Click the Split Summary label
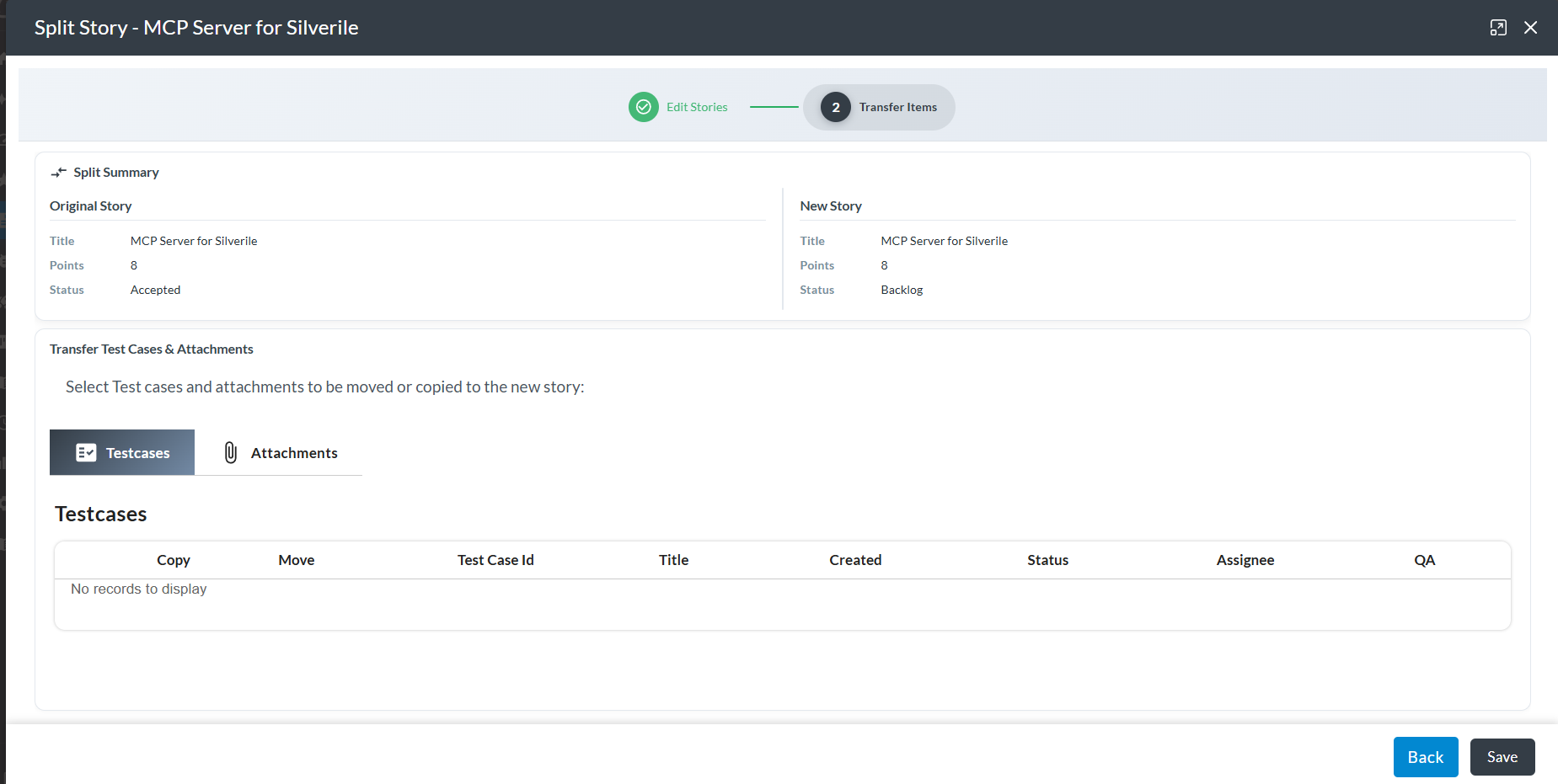This screenshot has height=784, width=1558. [116, 173]
